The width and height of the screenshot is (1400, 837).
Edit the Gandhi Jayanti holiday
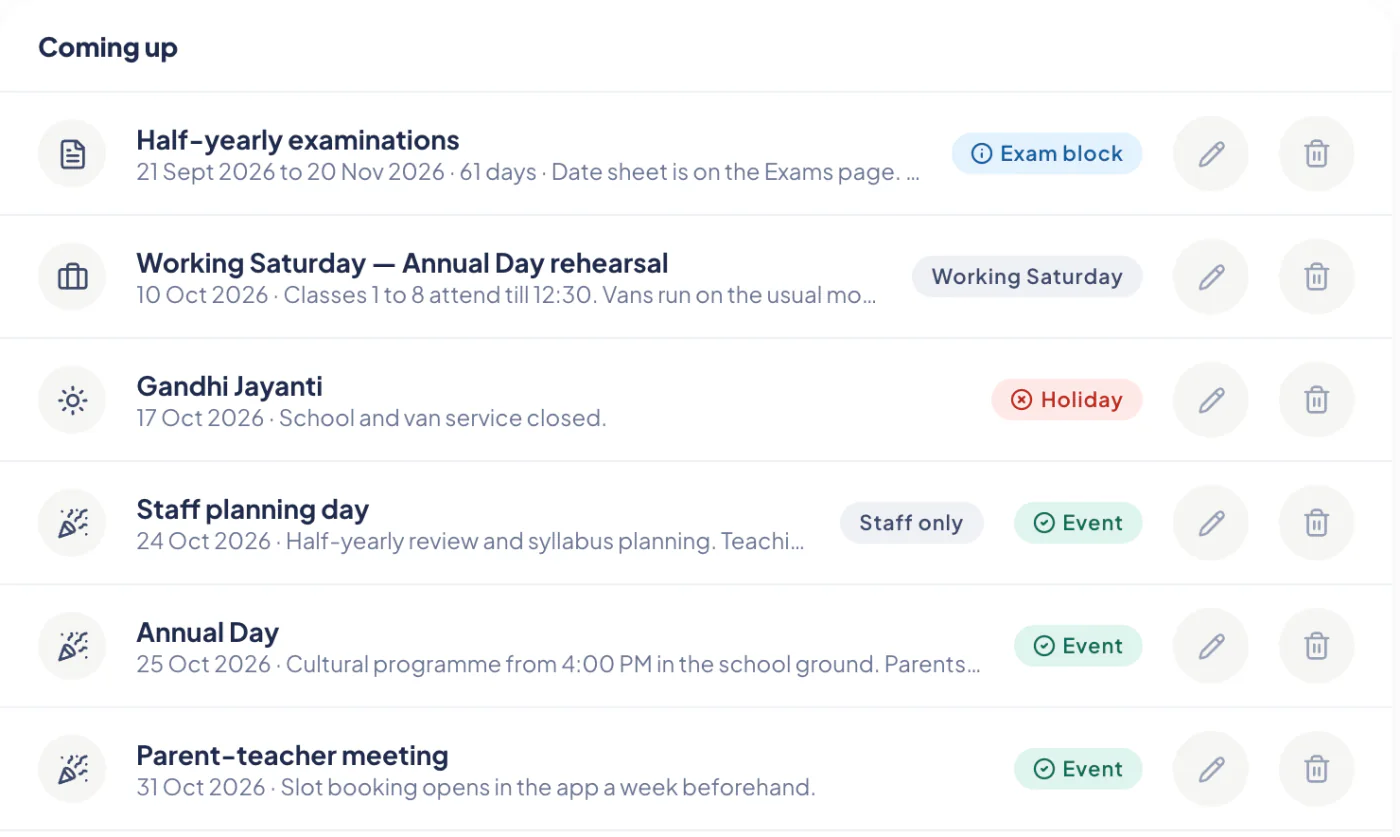click(1211, 400)
